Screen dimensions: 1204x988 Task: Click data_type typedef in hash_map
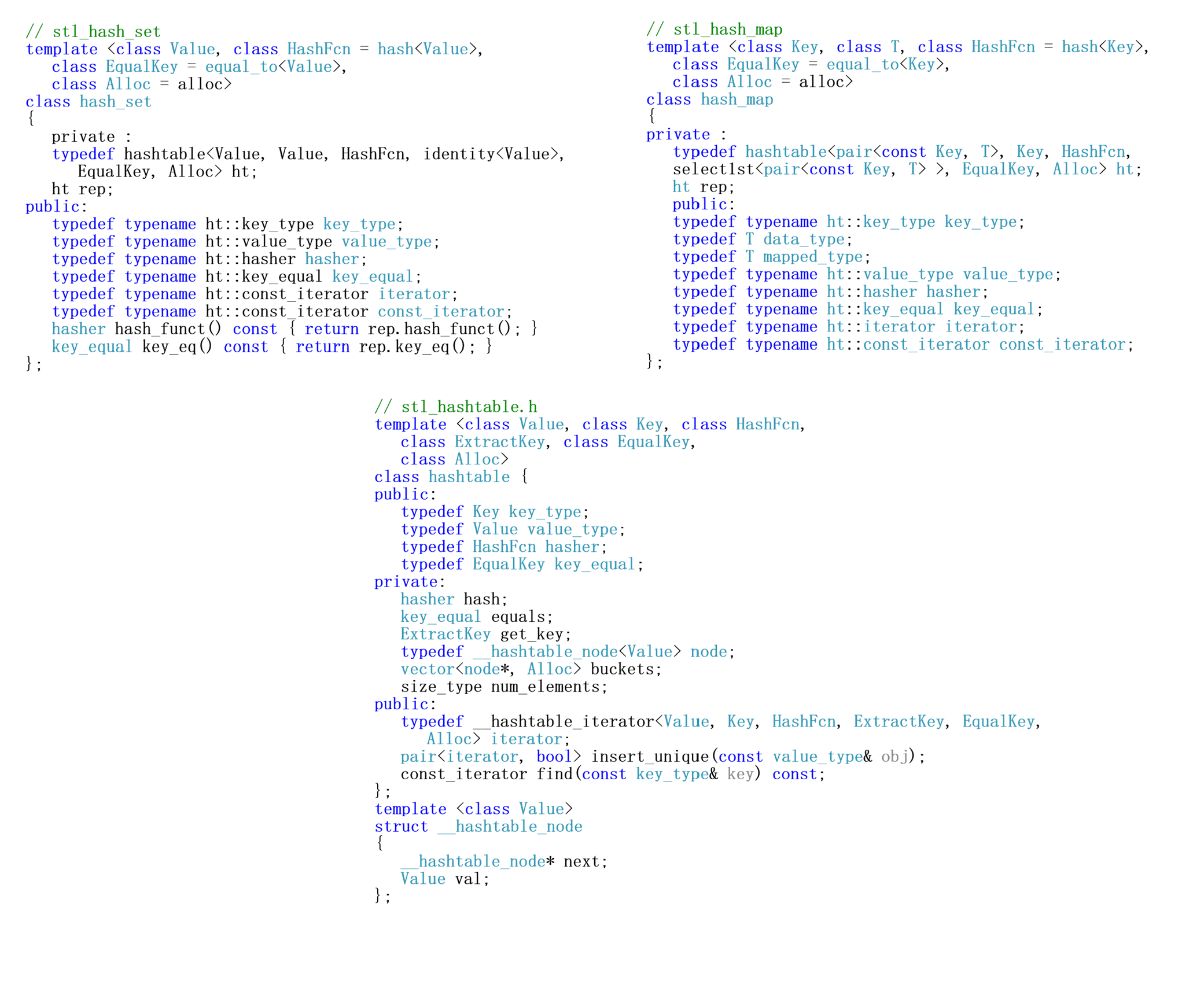tap(803, 239)
